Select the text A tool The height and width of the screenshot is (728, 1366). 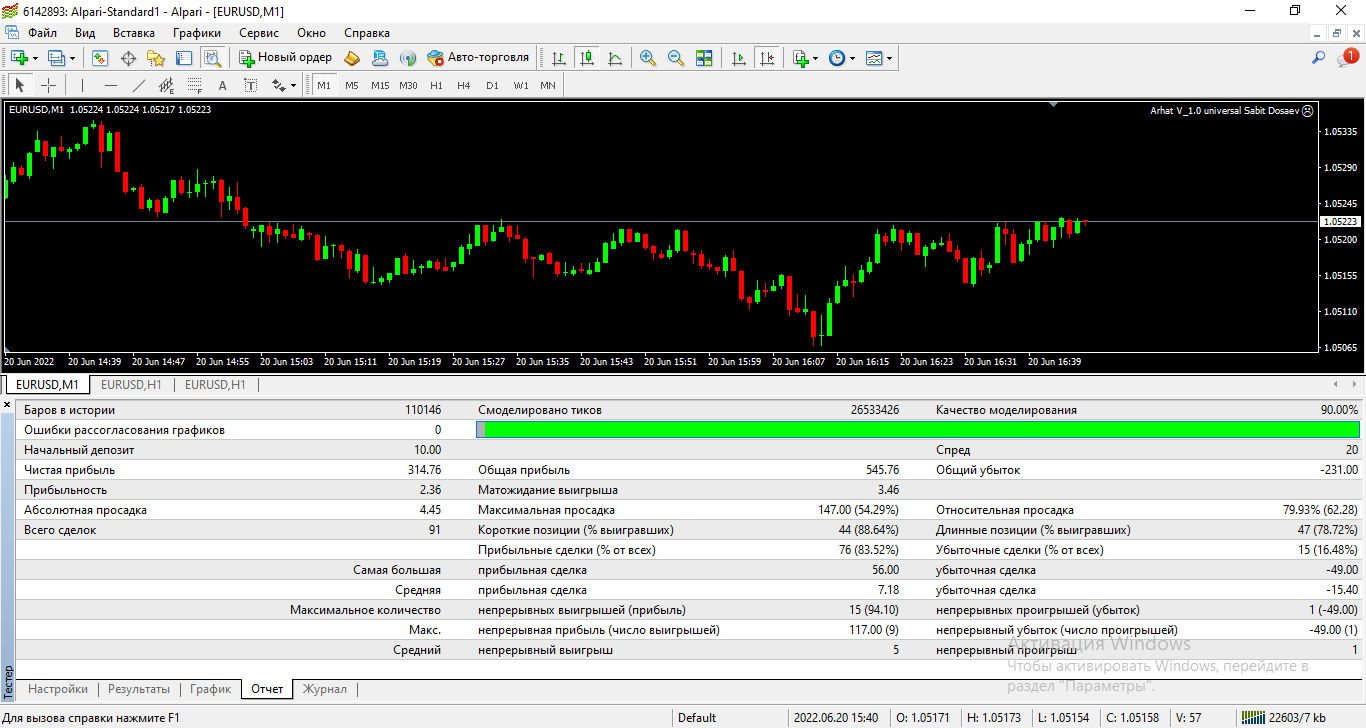coord(222,85)
